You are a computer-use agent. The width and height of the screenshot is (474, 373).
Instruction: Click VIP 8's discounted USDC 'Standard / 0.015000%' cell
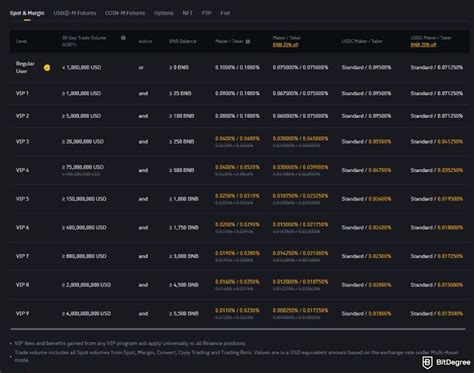click(x=437, y=285)
